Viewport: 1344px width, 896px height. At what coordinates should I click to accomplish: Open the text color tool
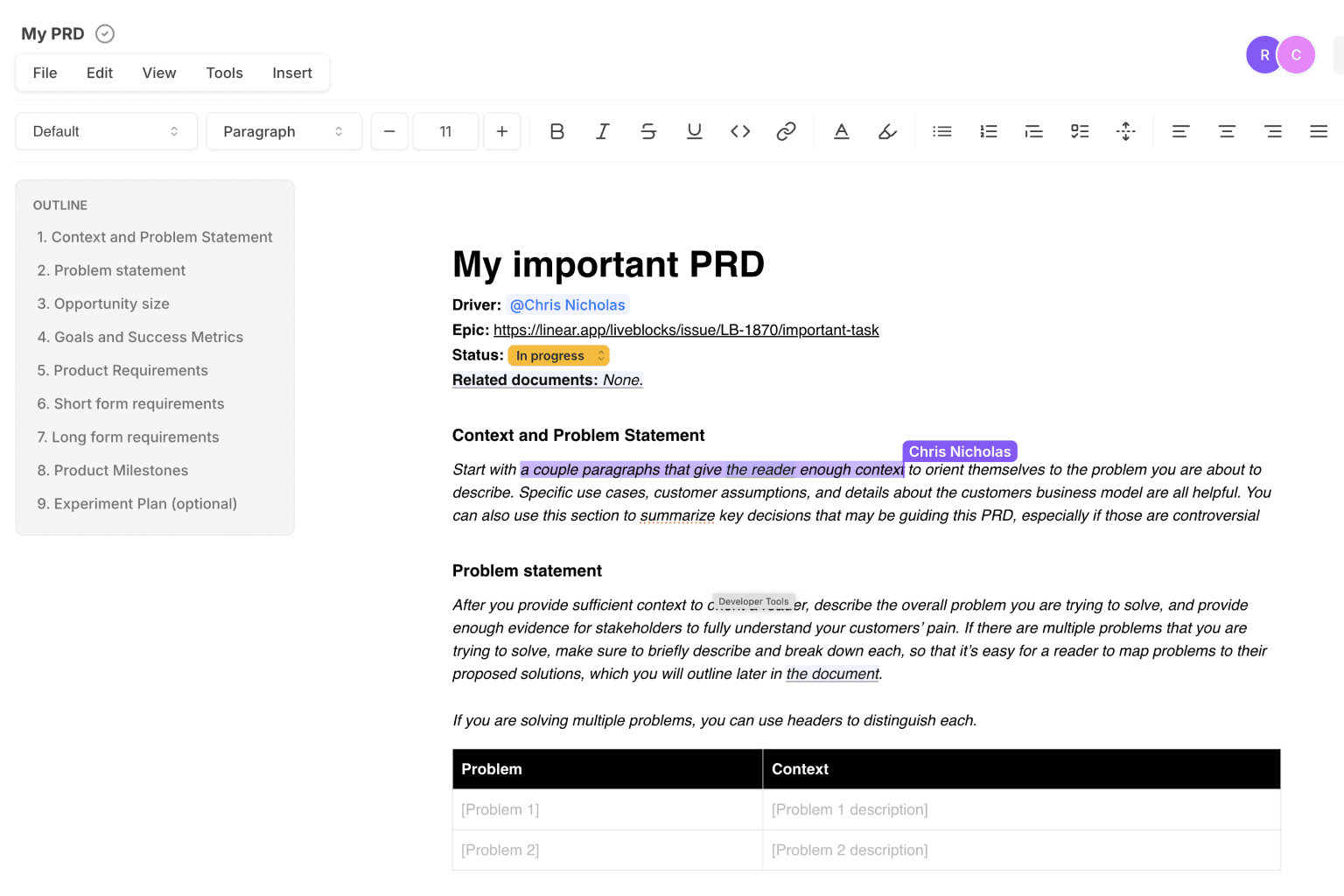(x=842, y=131)
